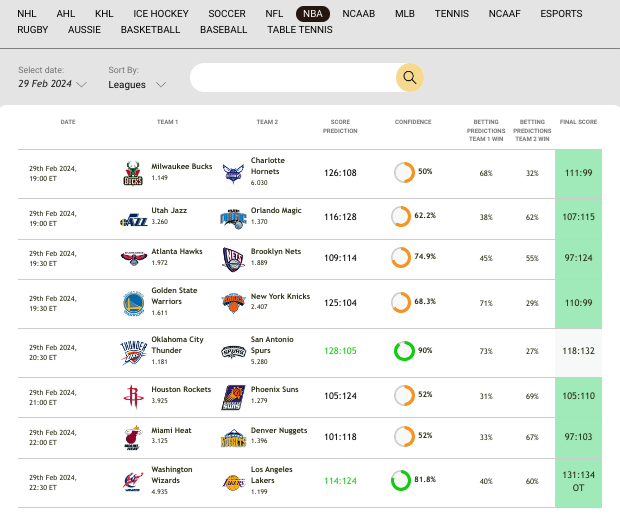Open the NFL tab
Screen dimensions: 620x525
point(274,14)
